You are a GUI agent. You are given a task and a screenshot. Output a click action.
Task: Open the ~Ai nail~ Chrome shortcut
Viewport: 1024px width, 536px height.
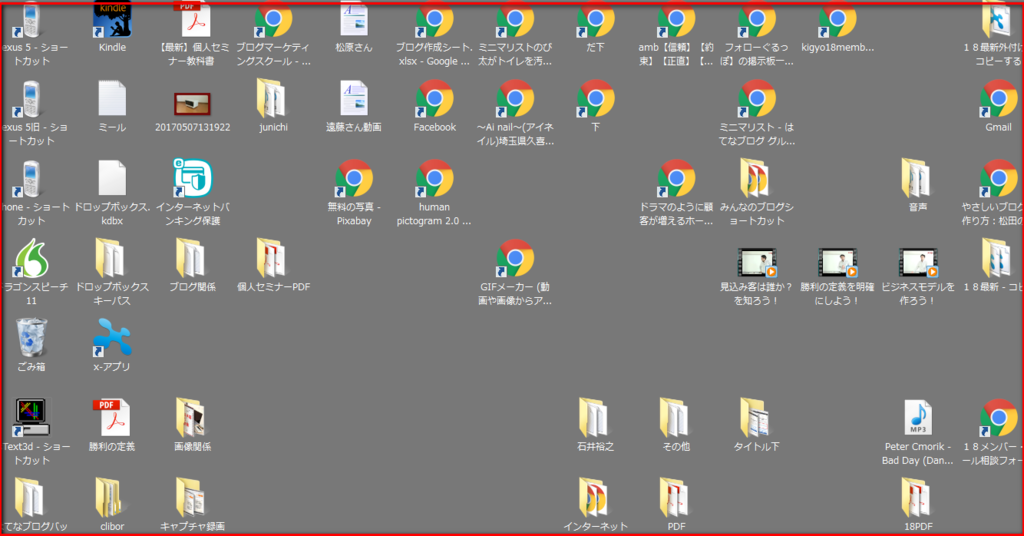(515, 99)
